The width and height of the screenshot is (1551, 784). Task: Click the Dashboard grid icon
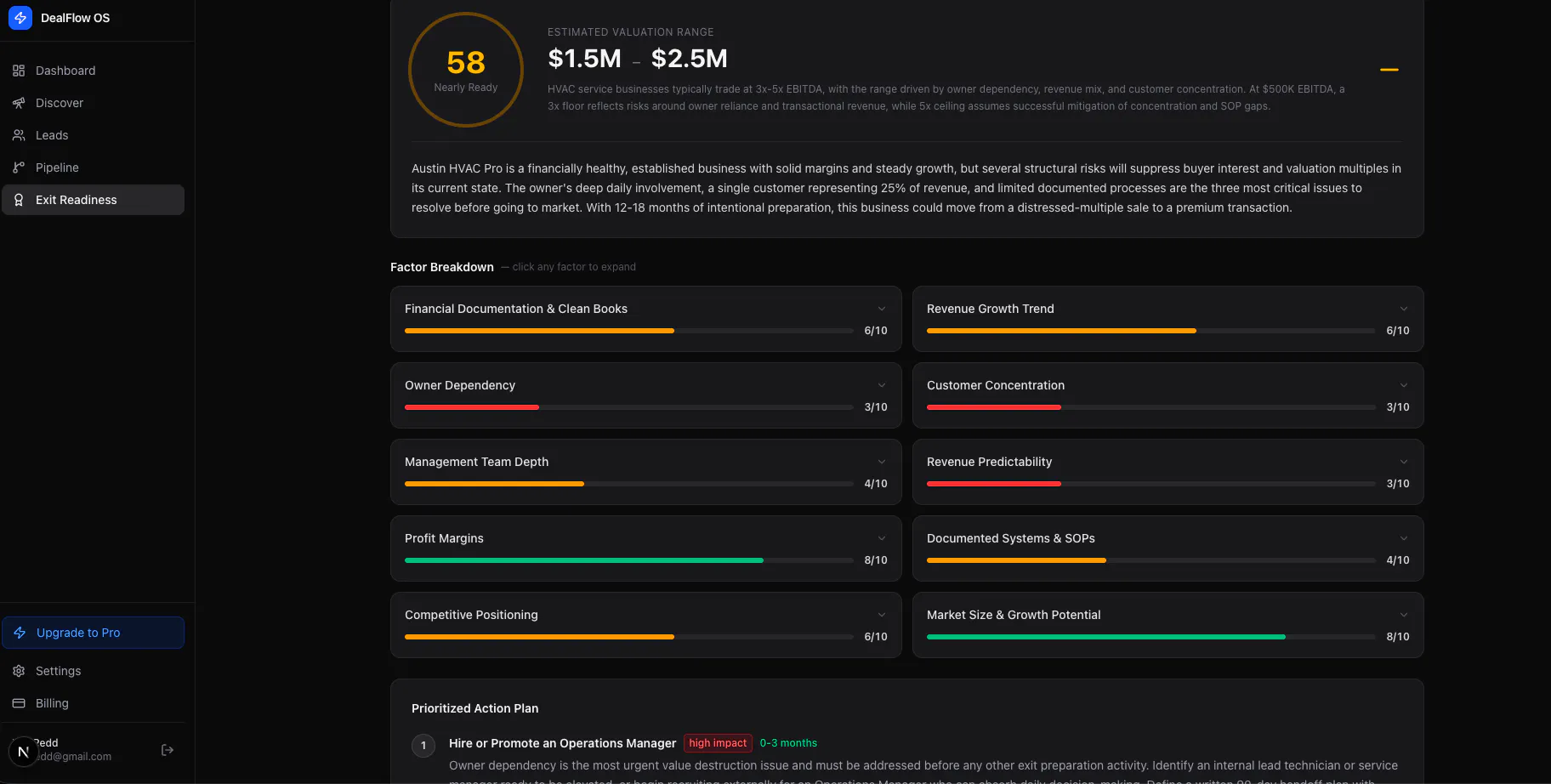(x=19, y=71)
